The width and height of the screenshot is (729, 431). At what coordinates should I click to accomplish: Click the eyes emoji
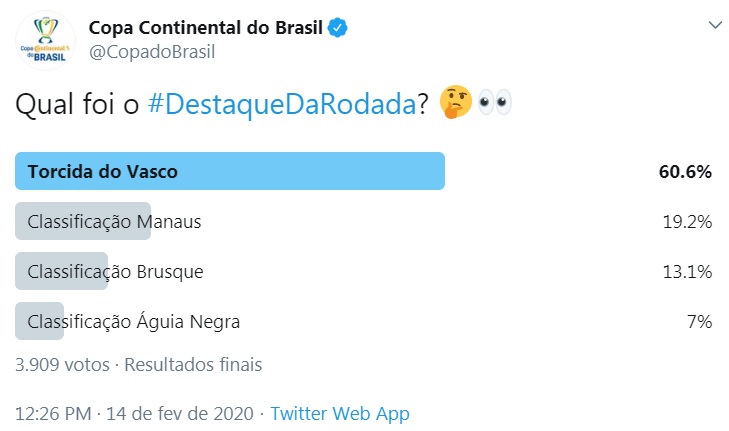pyautogui.click(x=495, y=105)
